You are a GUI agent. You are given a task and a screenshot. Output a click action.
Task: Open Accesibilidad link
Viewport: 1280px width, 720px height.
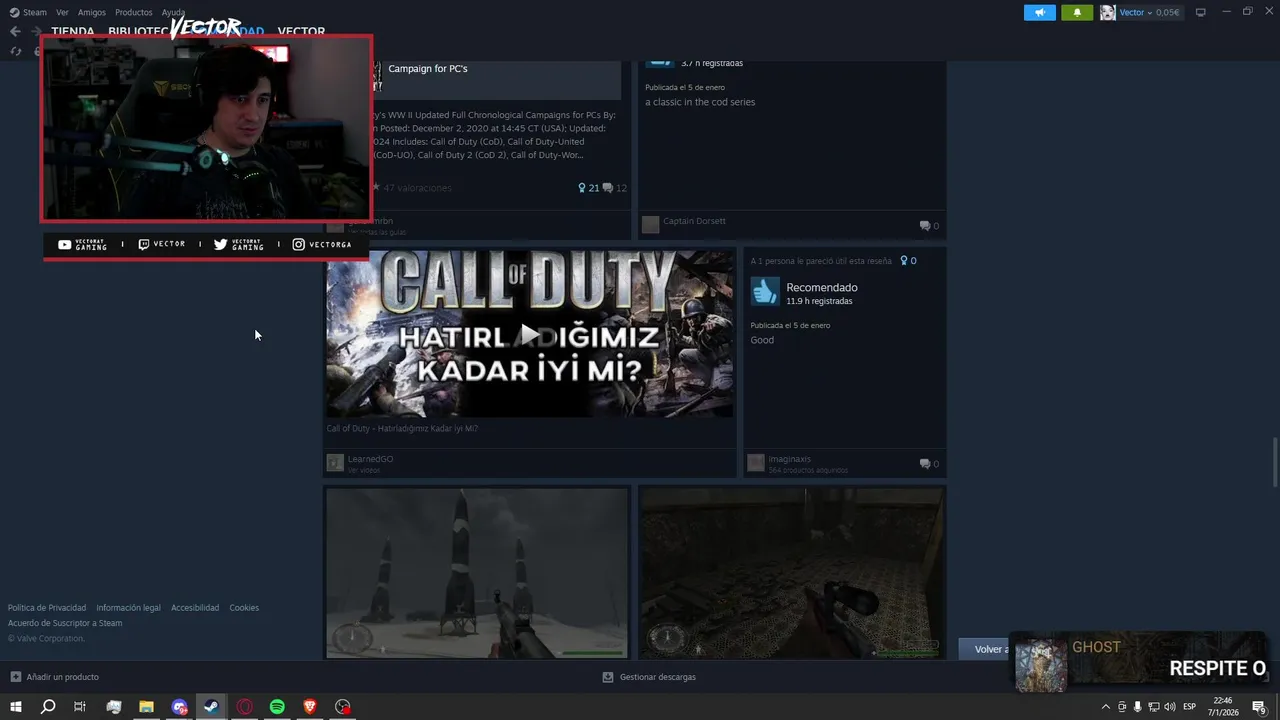pos(195,608)
